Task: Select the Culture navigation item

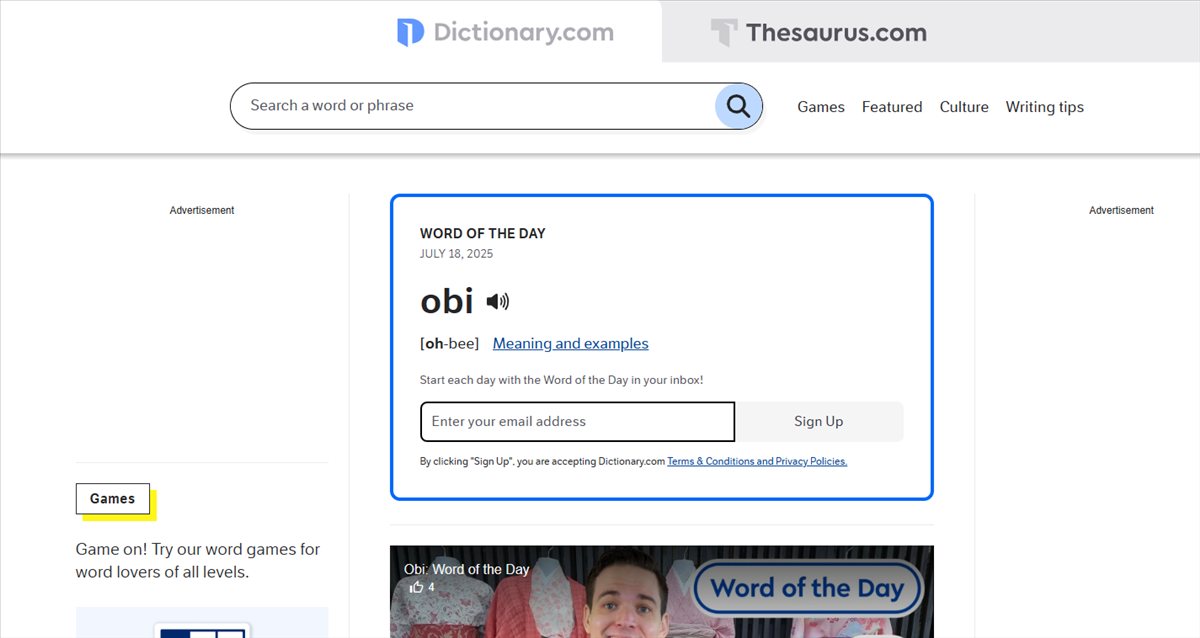Action: point(963,107)
